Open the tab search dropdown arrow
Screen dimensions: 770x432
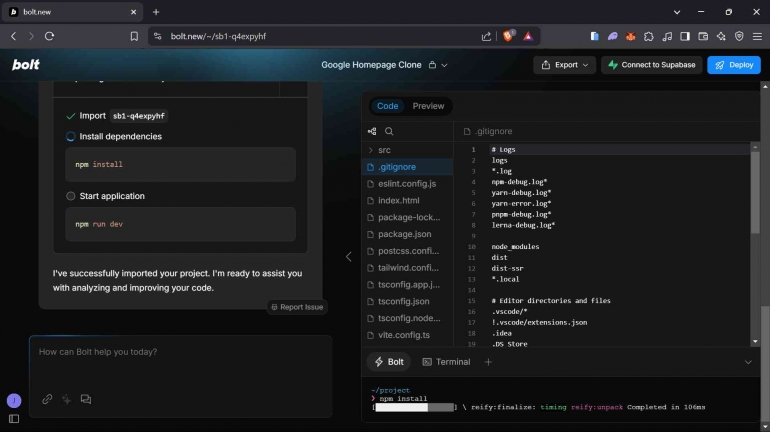tap(677, 12)
